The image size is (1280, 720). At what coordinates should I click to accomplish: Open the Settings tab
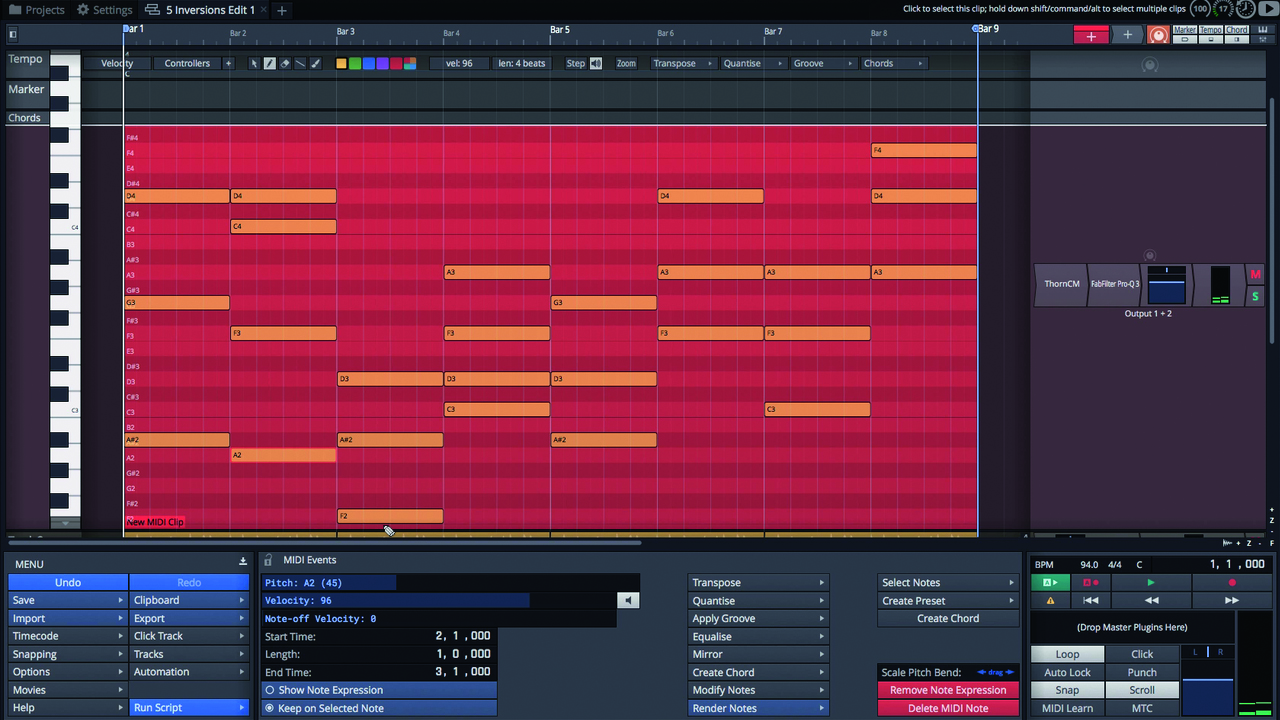(103, 10)
